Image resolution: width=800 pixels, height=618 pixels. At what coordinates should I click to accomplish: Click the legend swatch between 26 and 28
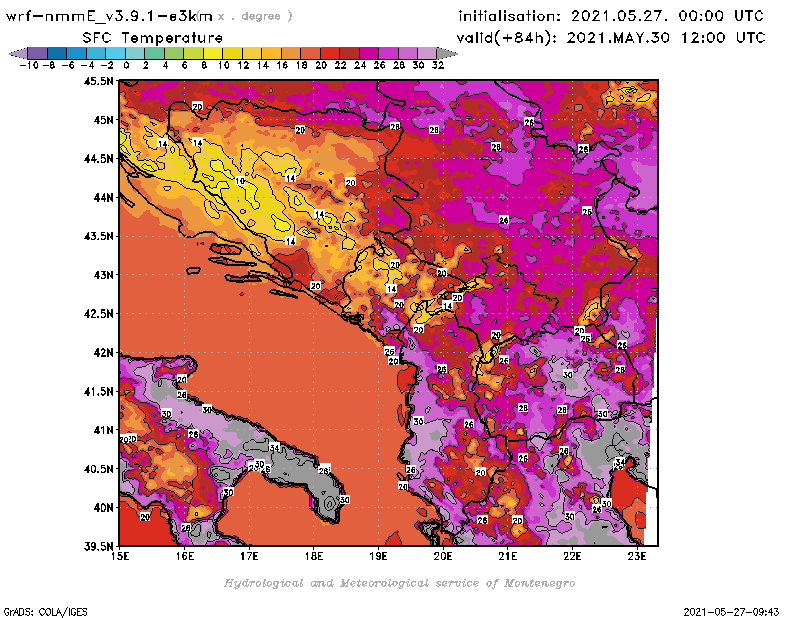(x=388, y=53)
